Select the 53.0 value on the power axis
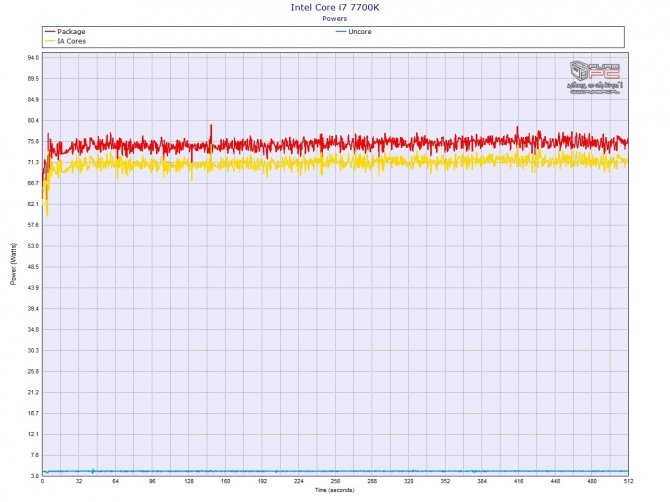670x502 pixels. (33, 246)
